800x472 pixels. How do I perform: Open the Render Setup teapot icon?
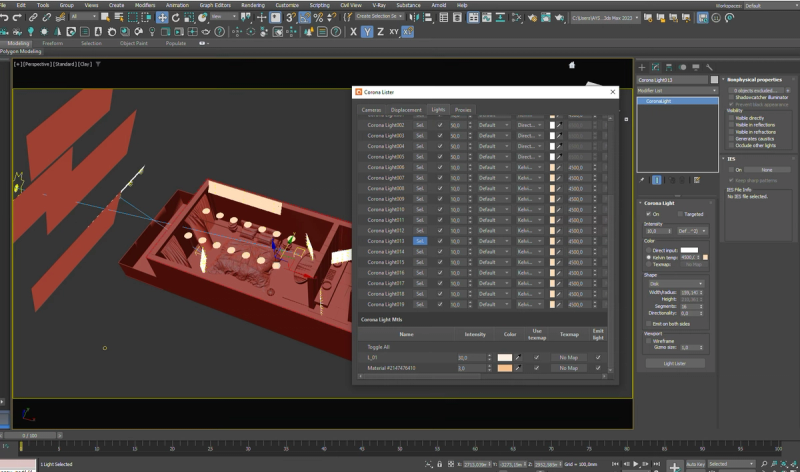coord(532,18)
